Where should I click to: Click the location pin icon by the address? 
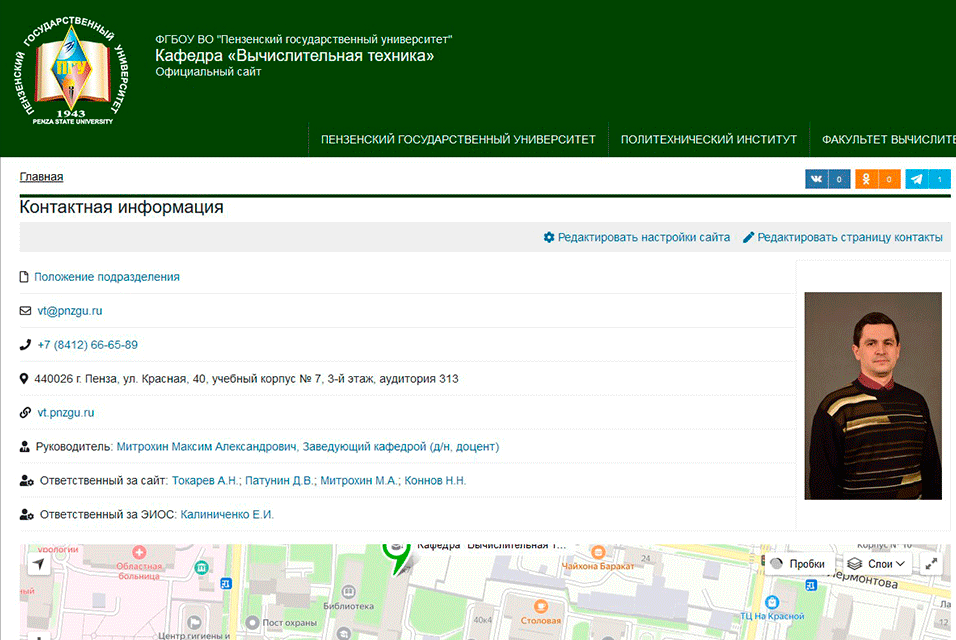point(24,379)
